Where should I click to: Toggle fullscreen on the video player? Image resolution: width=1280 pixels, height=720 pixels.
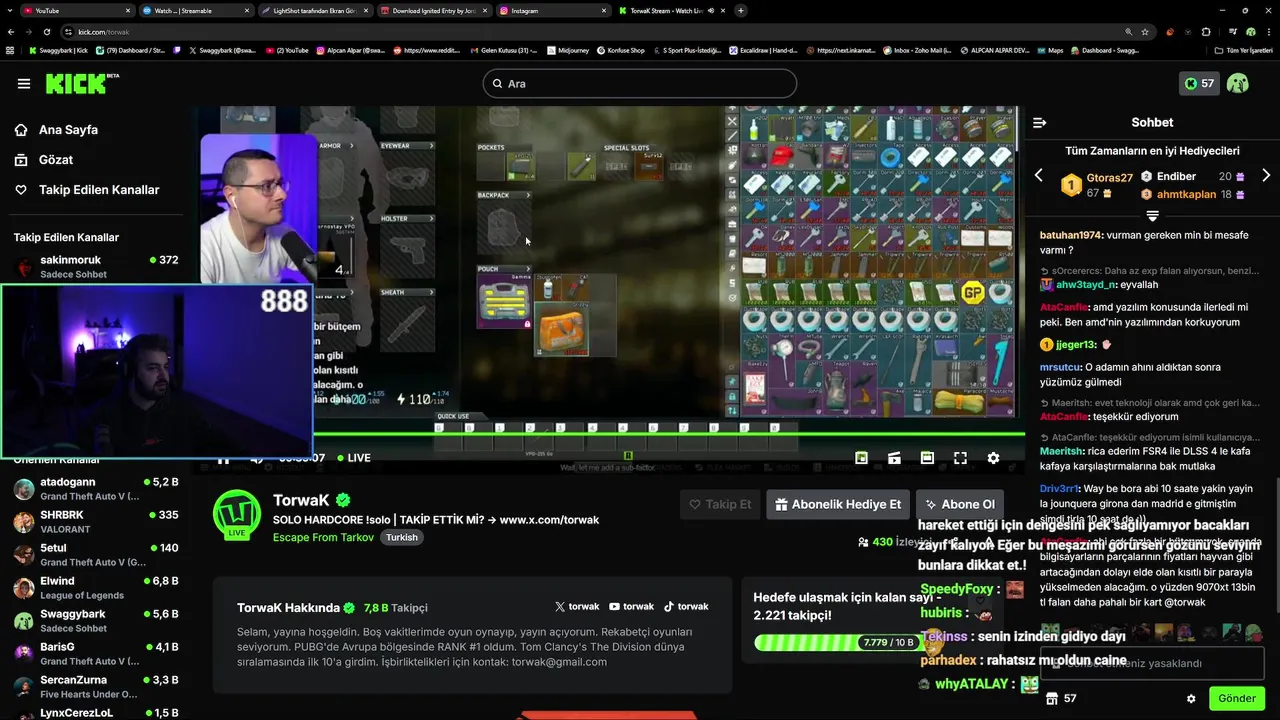tap(960, 458)
